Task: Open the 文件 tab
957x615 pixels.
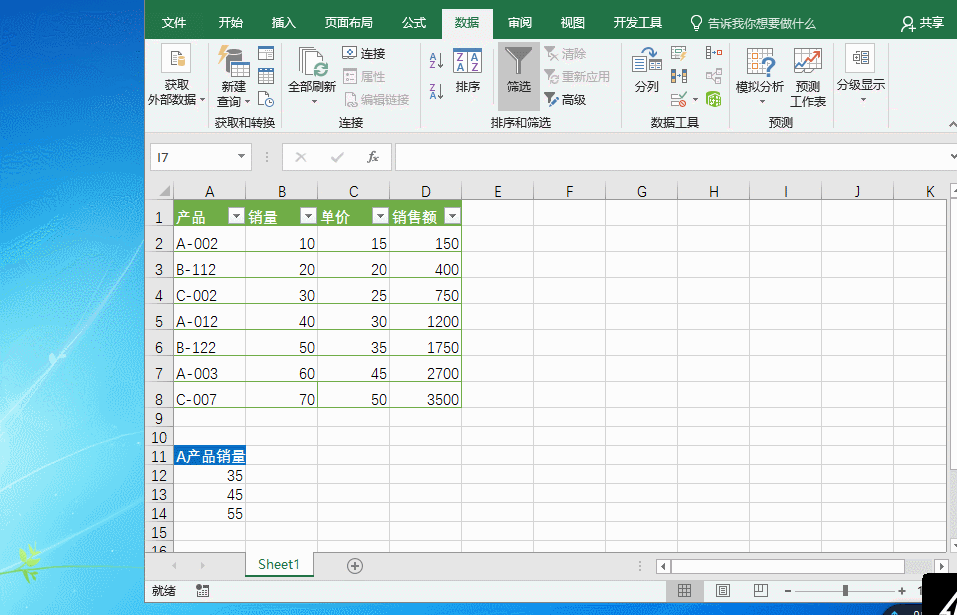Action: 174,23
